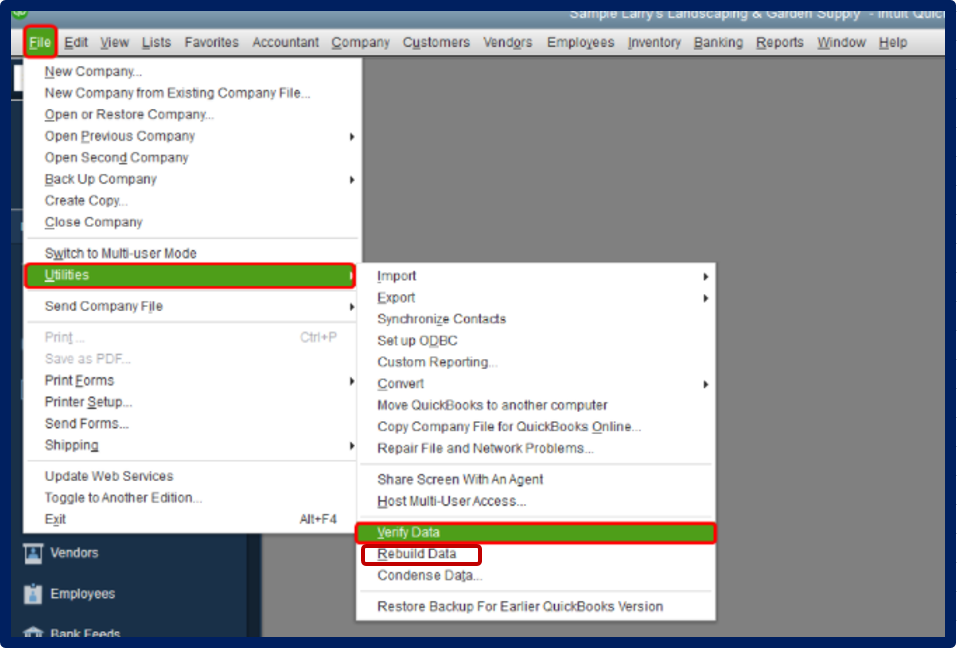Viewport: 957px width, 648px height.
Task: Click the Vendors sidebar icon
Action: click(33, 553)
